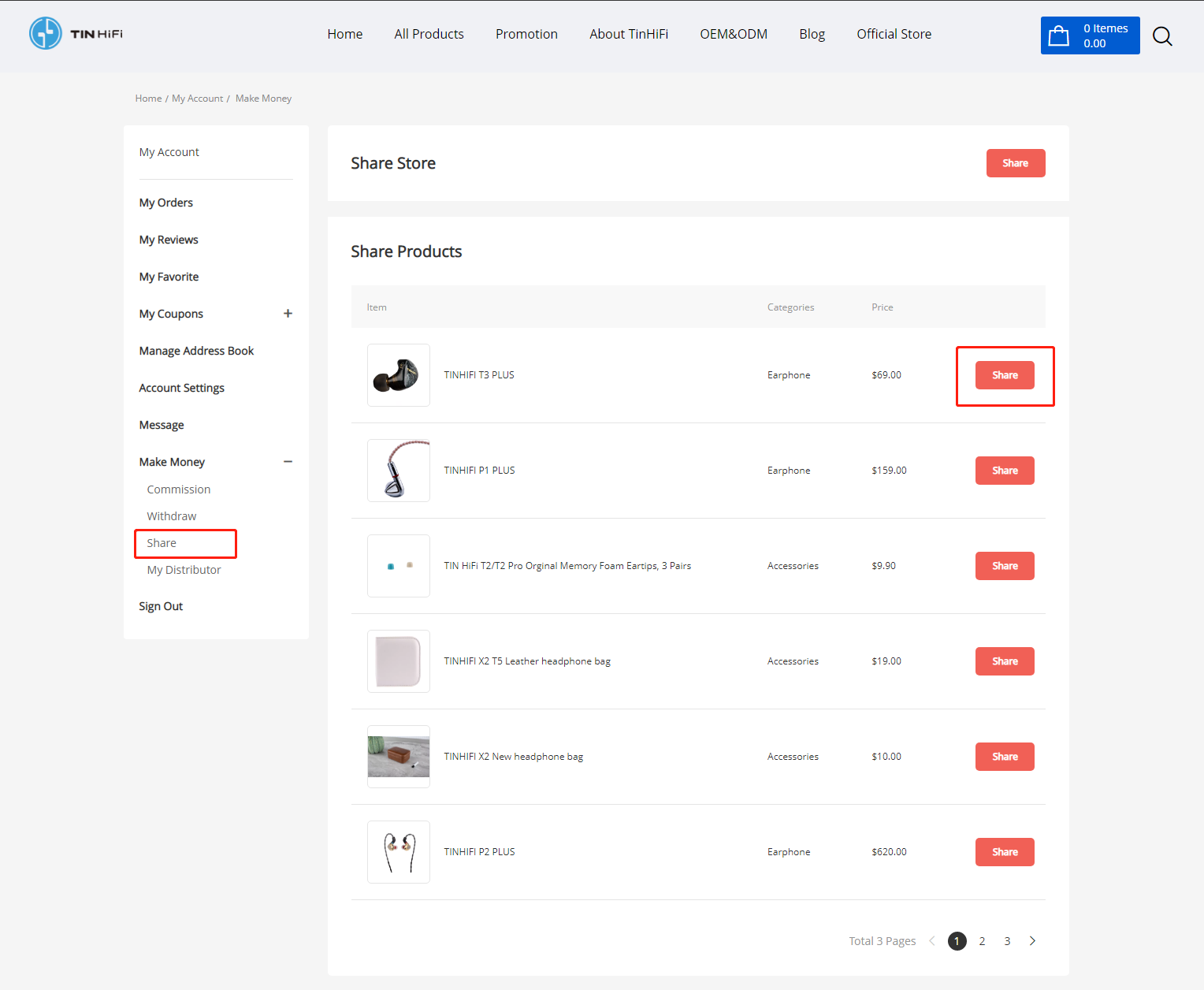
Task: Go to next page arrow in pagination
Action: (1032, 941)
